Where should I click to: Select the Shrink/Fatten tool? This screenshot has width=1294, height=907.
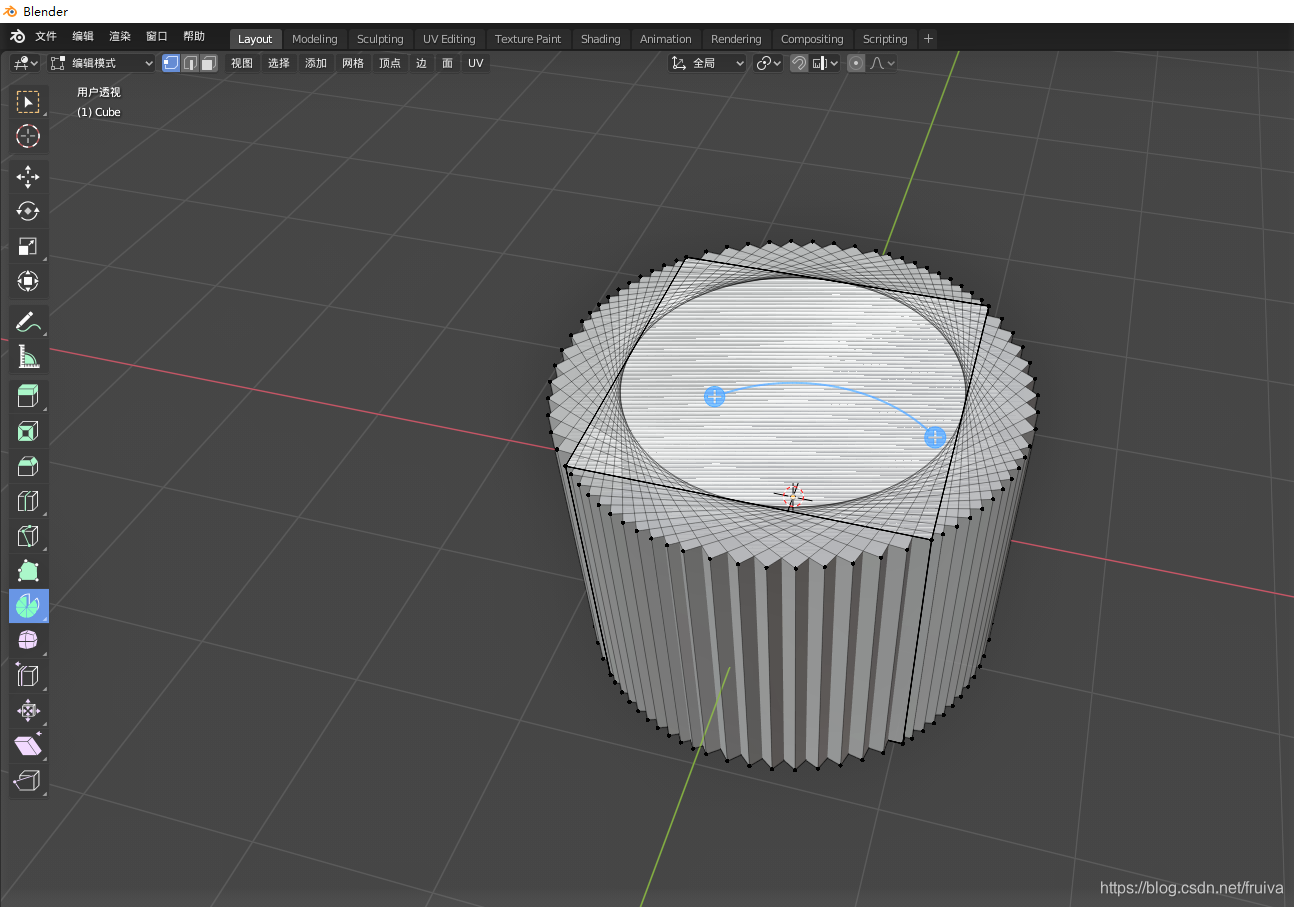coord(28,711)
